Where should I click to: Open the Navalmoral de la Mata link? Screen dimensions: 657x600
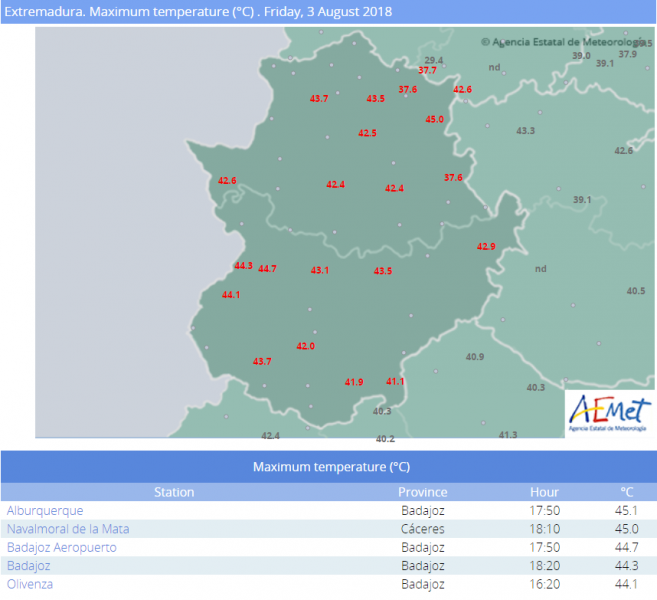68,529
